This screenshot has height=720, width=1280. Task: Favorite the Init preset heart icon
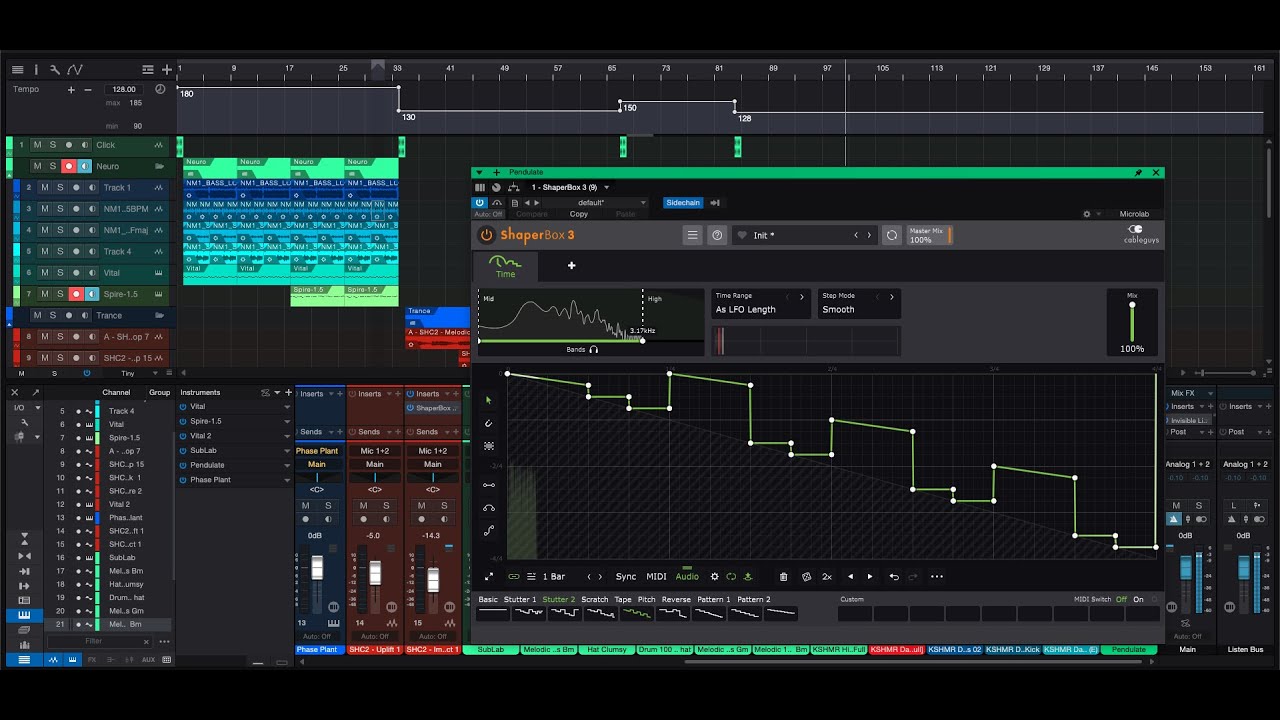[x=742, y=235]
